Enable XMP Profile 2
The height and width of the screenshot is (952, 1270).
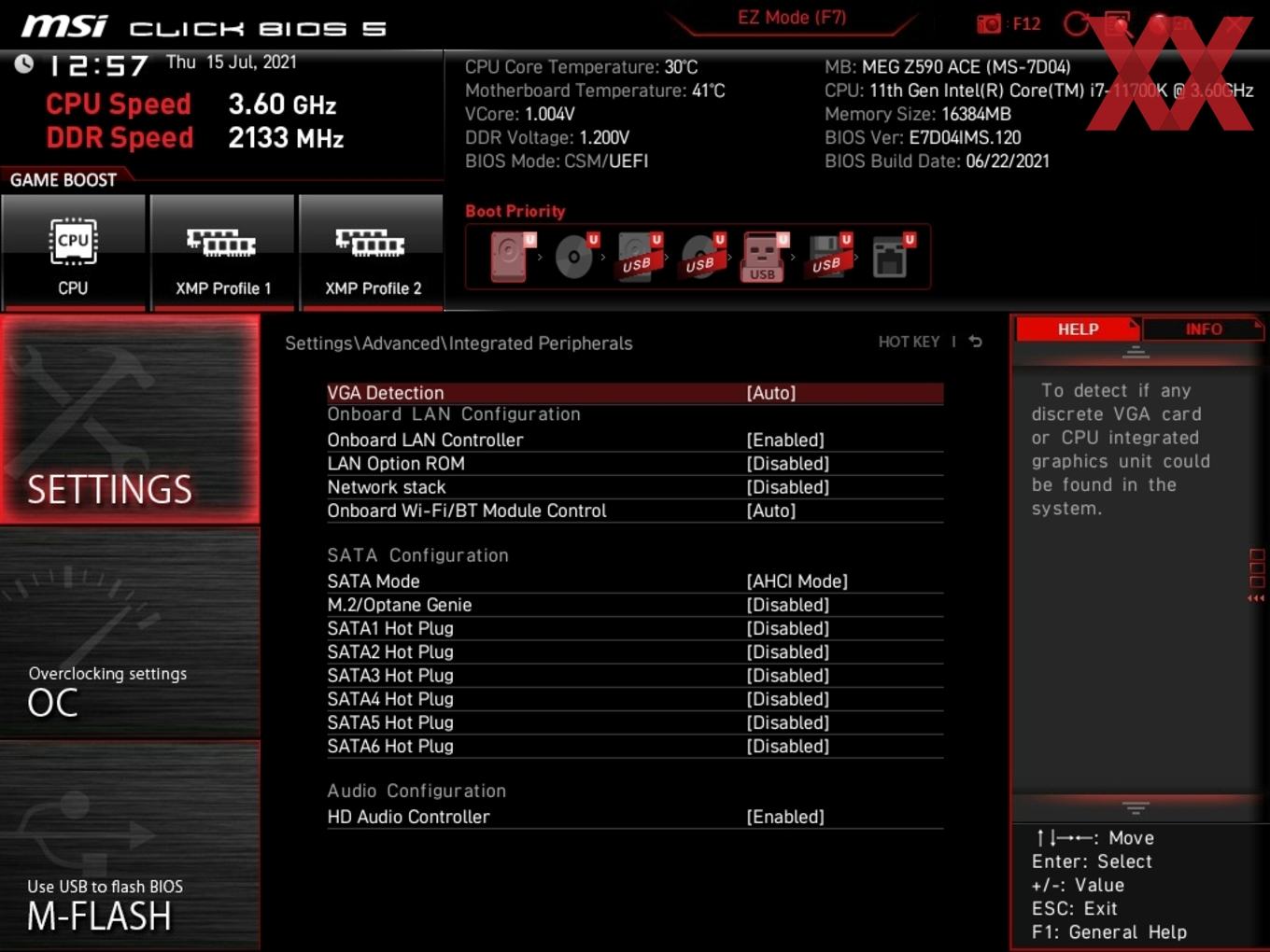point(372,252)
